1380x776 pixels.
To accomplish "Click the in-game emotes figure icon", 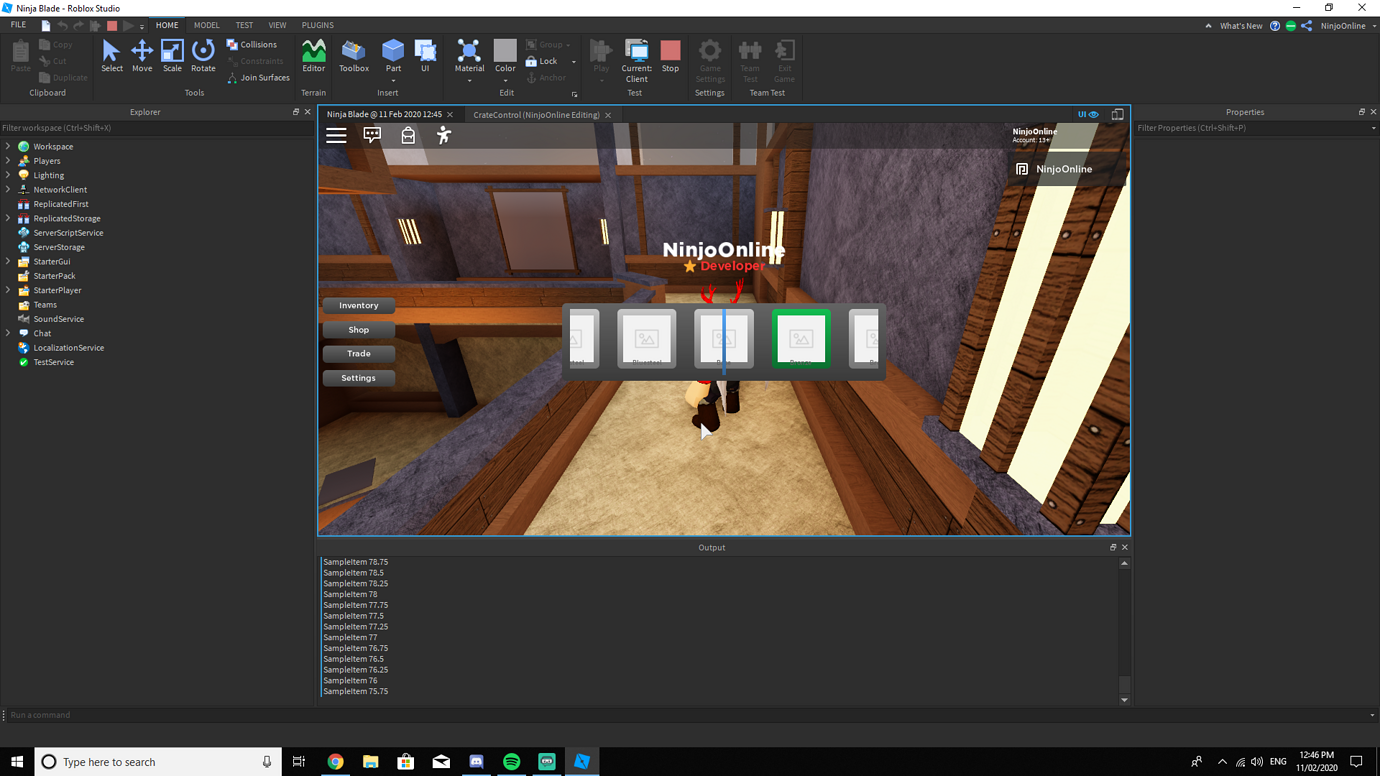I will pos(444,135).
